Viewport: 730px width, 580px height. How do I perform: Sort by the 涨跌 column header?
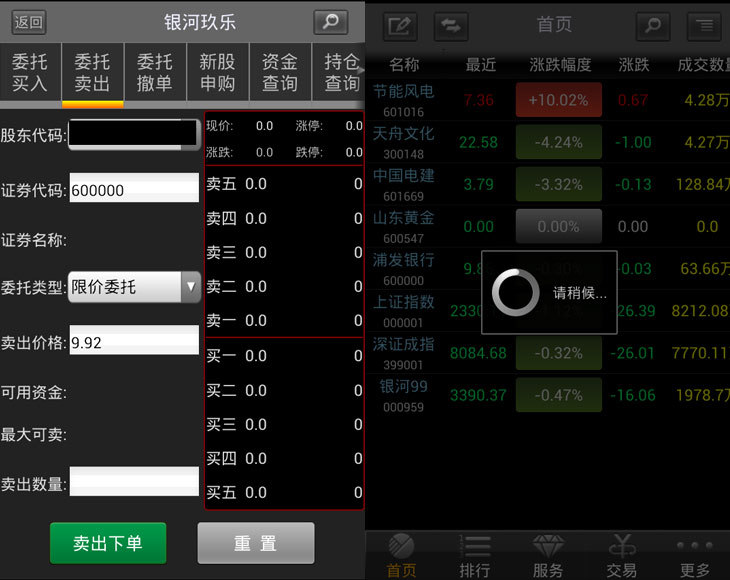click(x=634, y=64)
